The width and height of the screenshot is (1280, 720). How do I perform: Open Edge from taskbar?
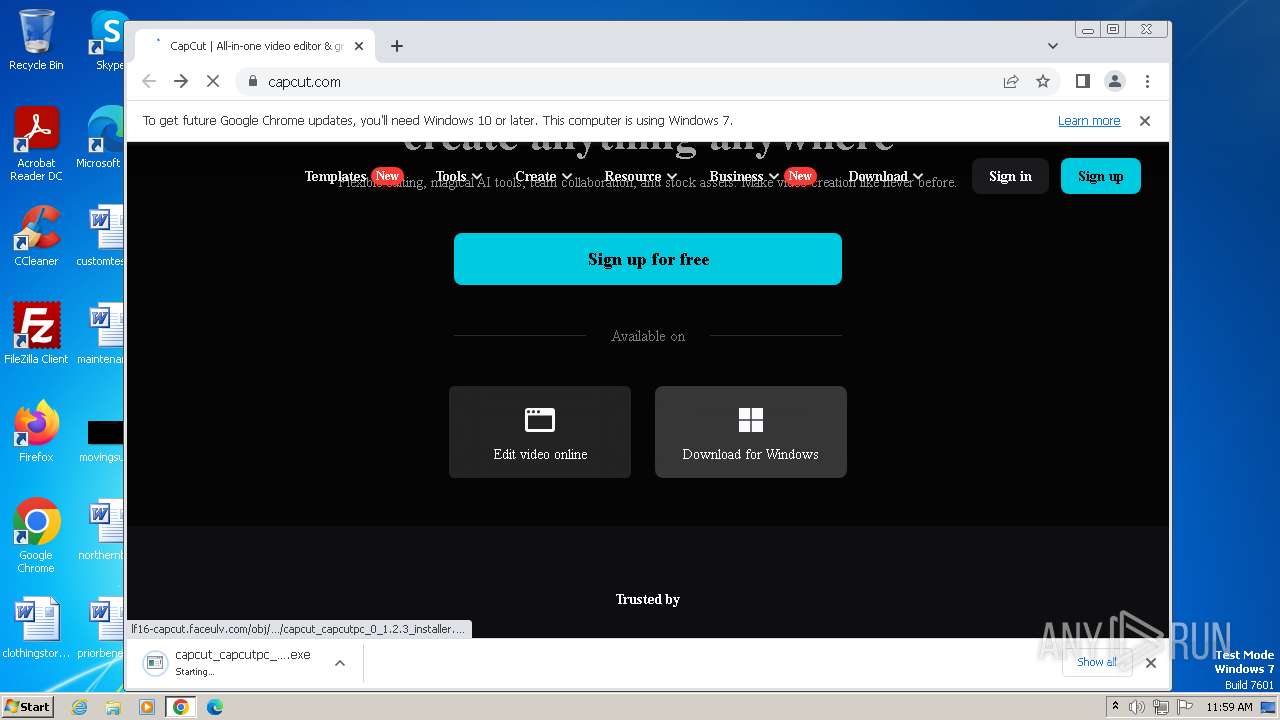pos(214,707)
